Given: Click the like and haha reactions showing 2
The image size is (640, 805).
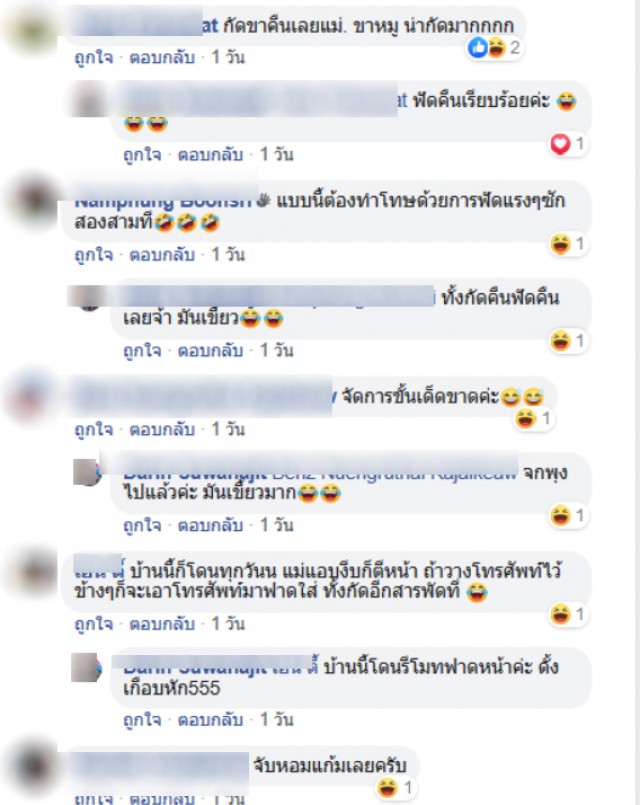Looking at the screenshot, I should point(494,48).
